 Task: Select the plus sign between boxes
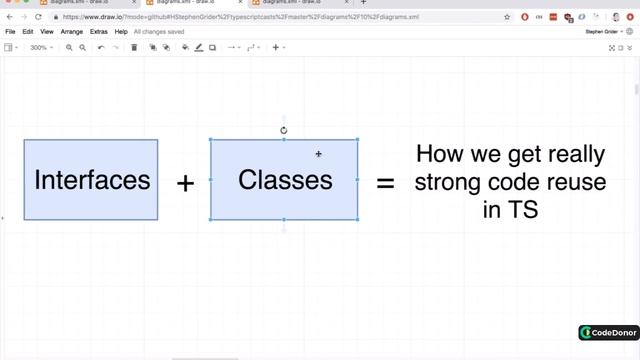click(185, 183)
